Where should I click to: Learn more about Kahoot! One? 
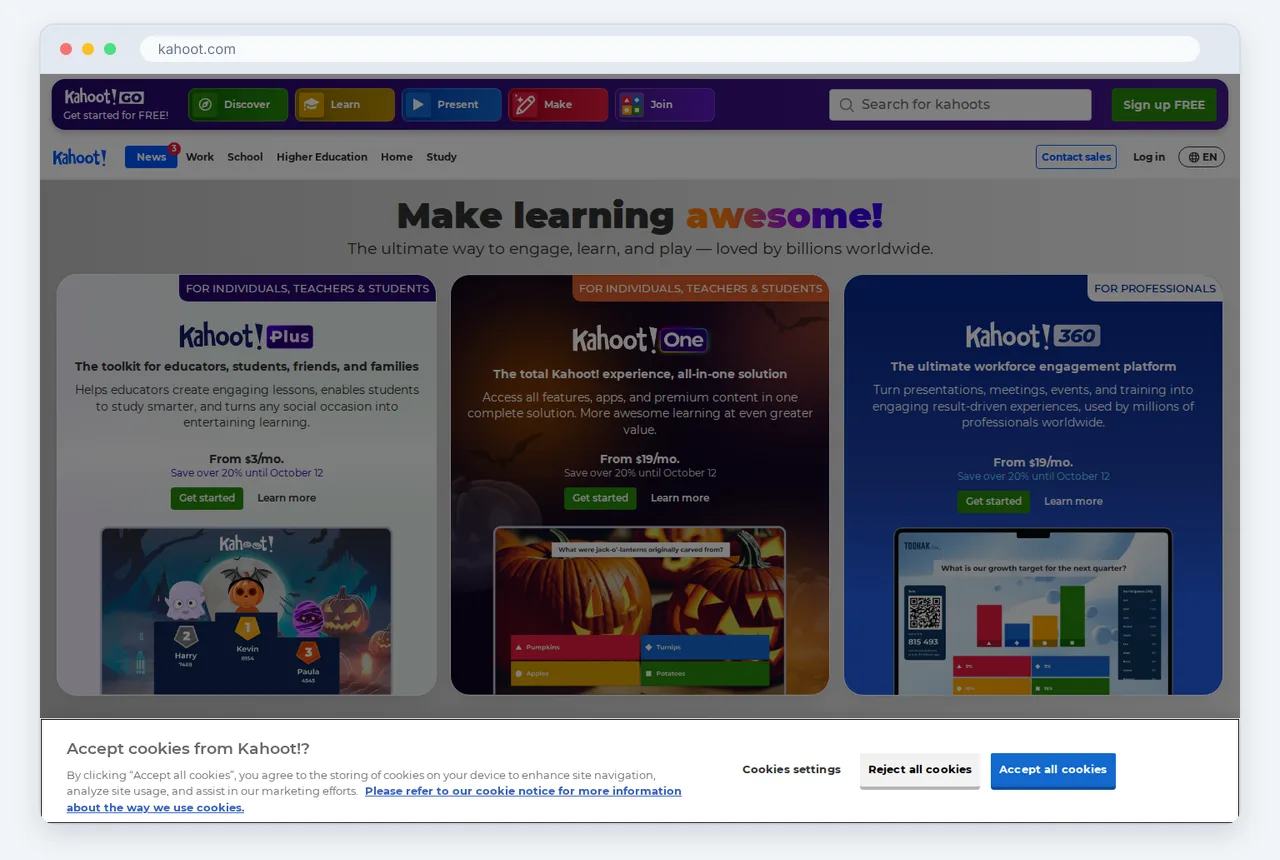tap(680, 498)
